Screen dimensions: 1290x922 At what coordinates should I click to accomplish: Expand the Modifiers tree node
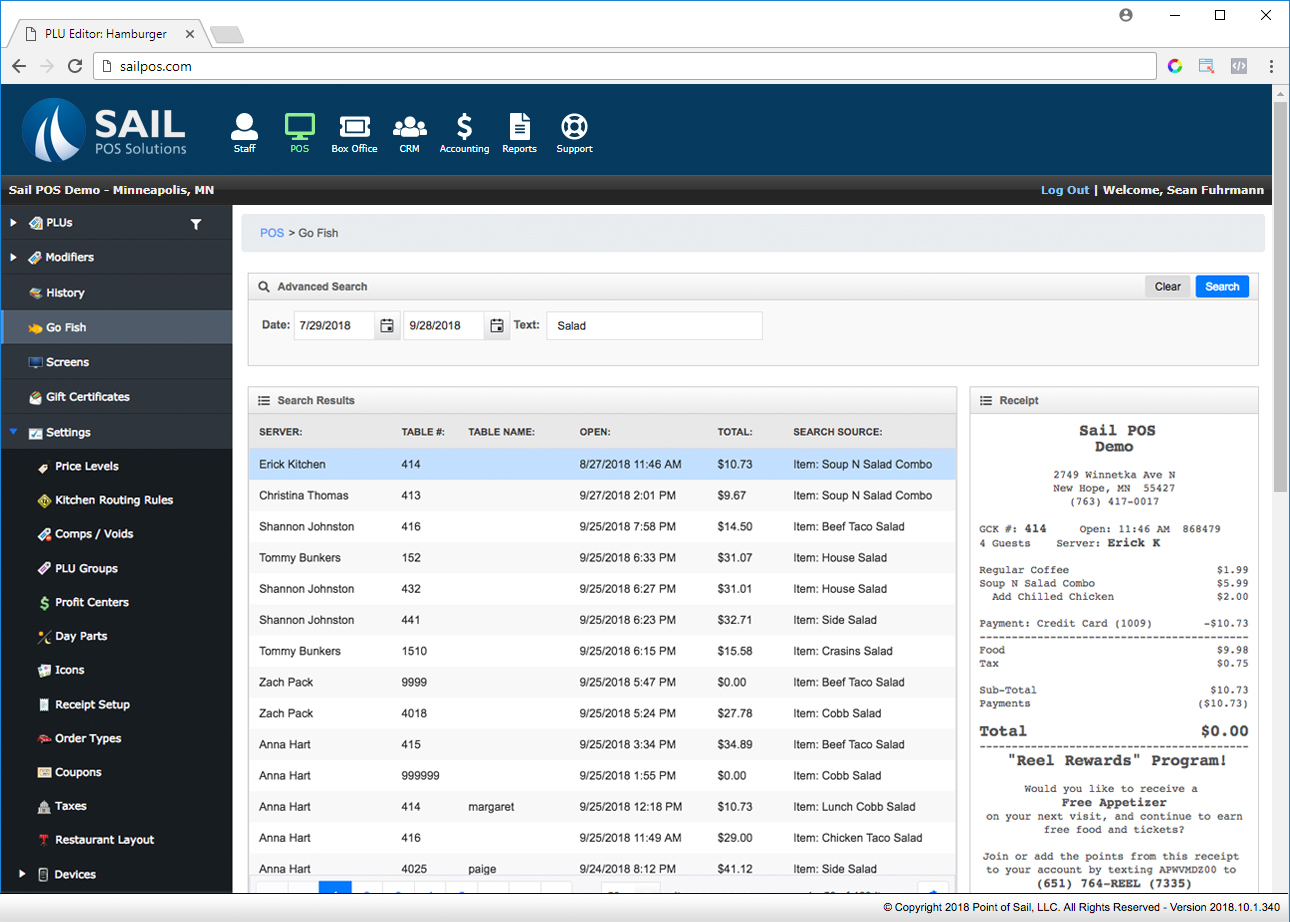coord(13,257)
